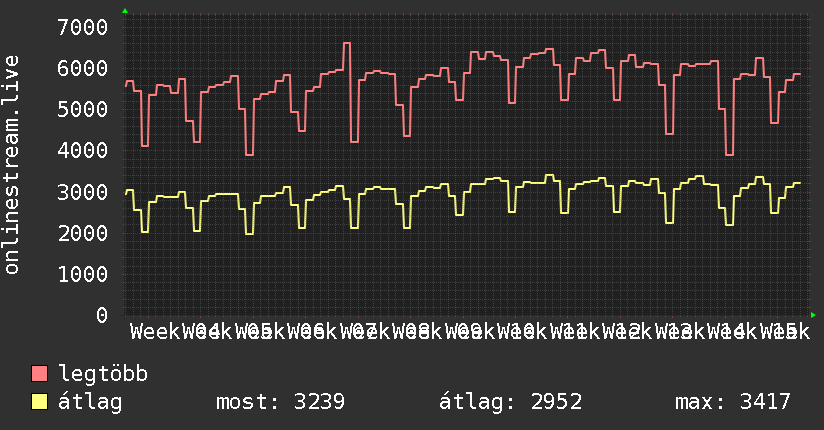Click the 5000 y-axis label
This screenshot has height=430, width=824.
click(83, 109)
